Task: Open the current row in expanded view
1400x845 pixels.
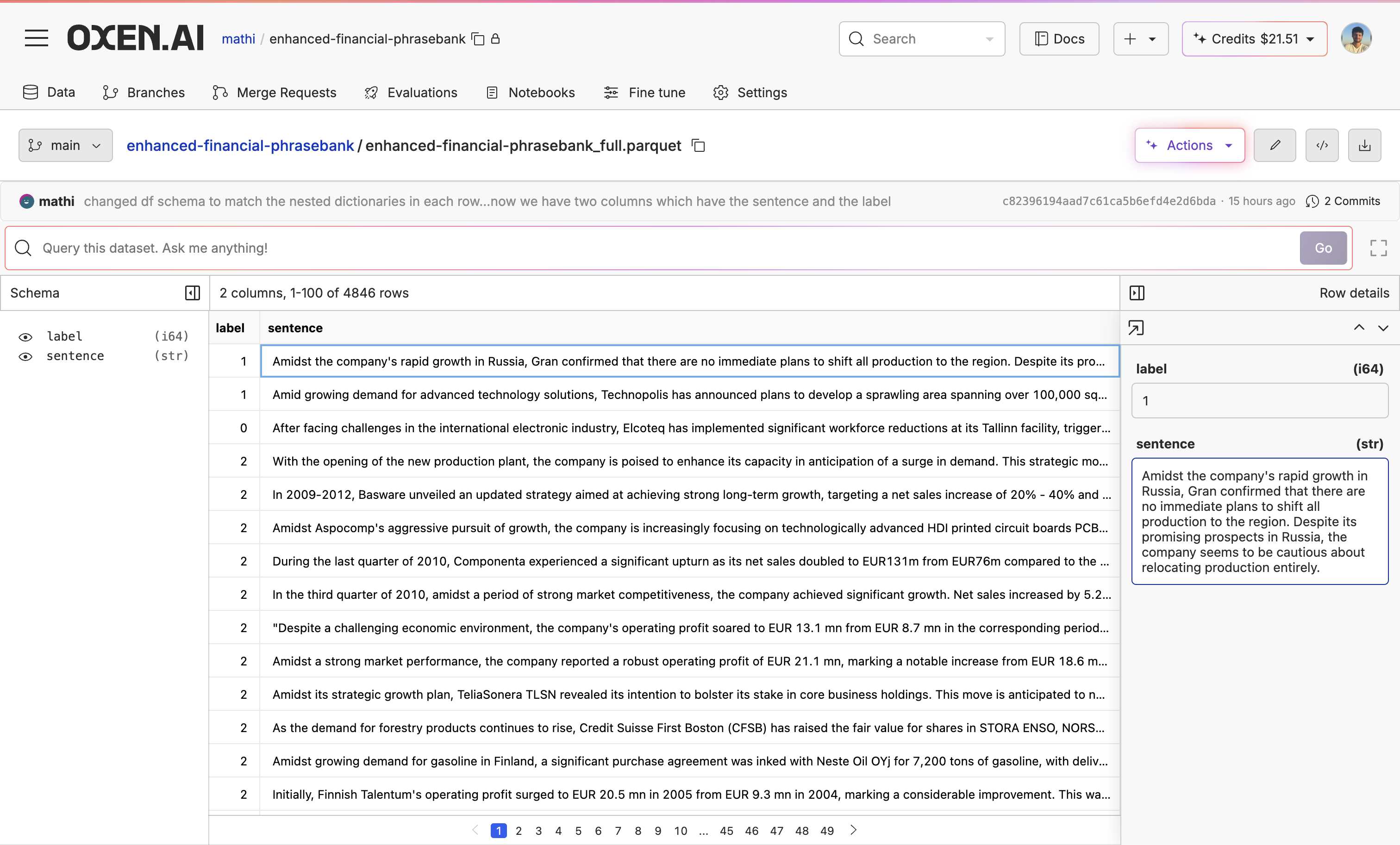Action: click(x=1137, y=328)
